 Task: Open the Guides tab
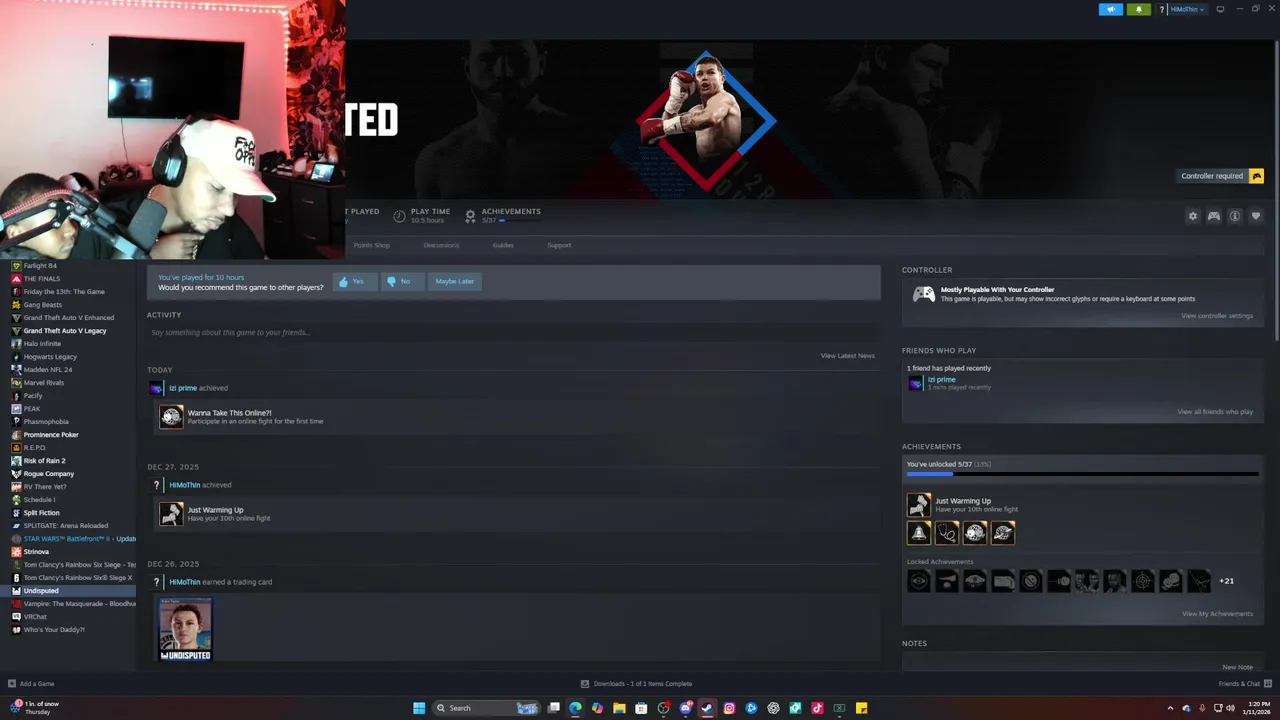click(x=503, y=245)
